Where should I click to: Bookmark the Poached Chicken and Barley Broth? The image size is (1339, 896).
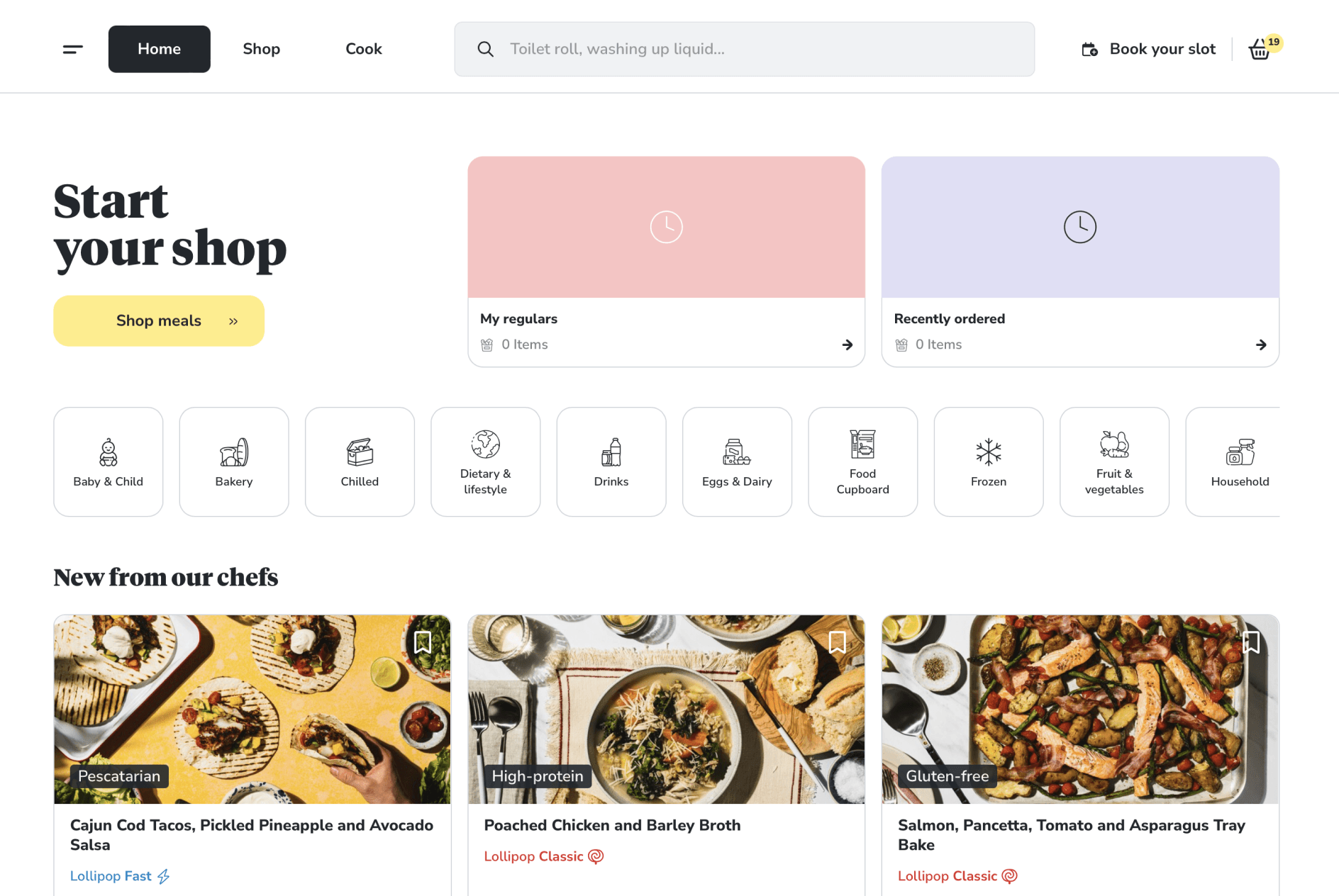837,642
